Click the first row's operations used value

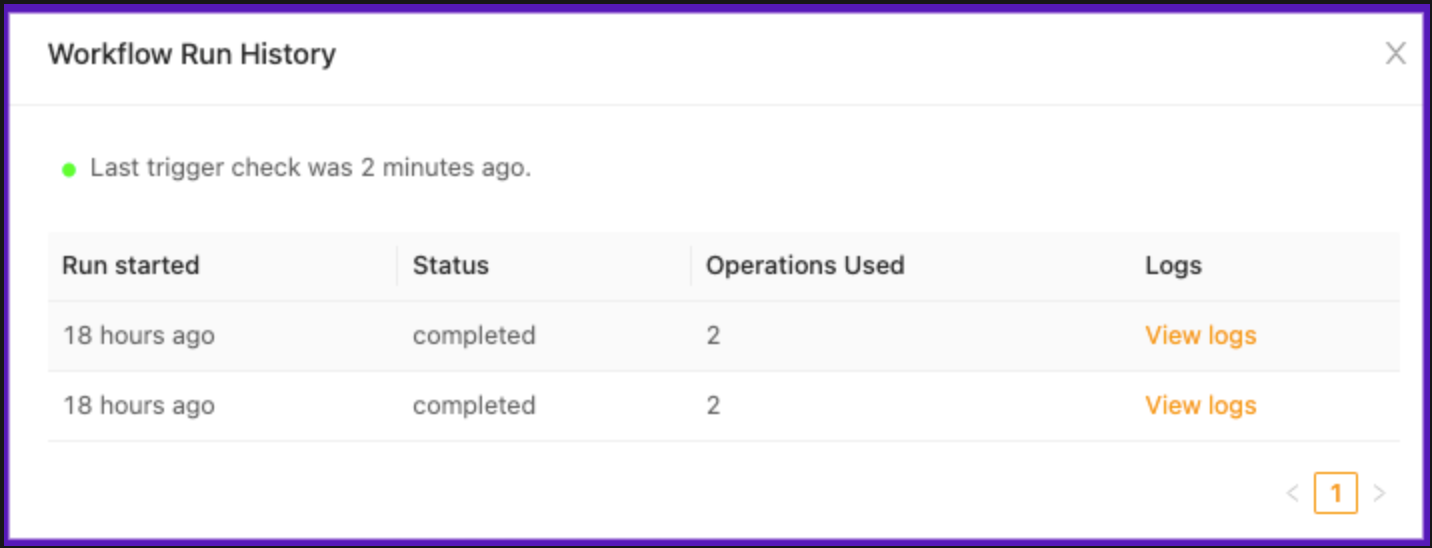tap(713, 336)
